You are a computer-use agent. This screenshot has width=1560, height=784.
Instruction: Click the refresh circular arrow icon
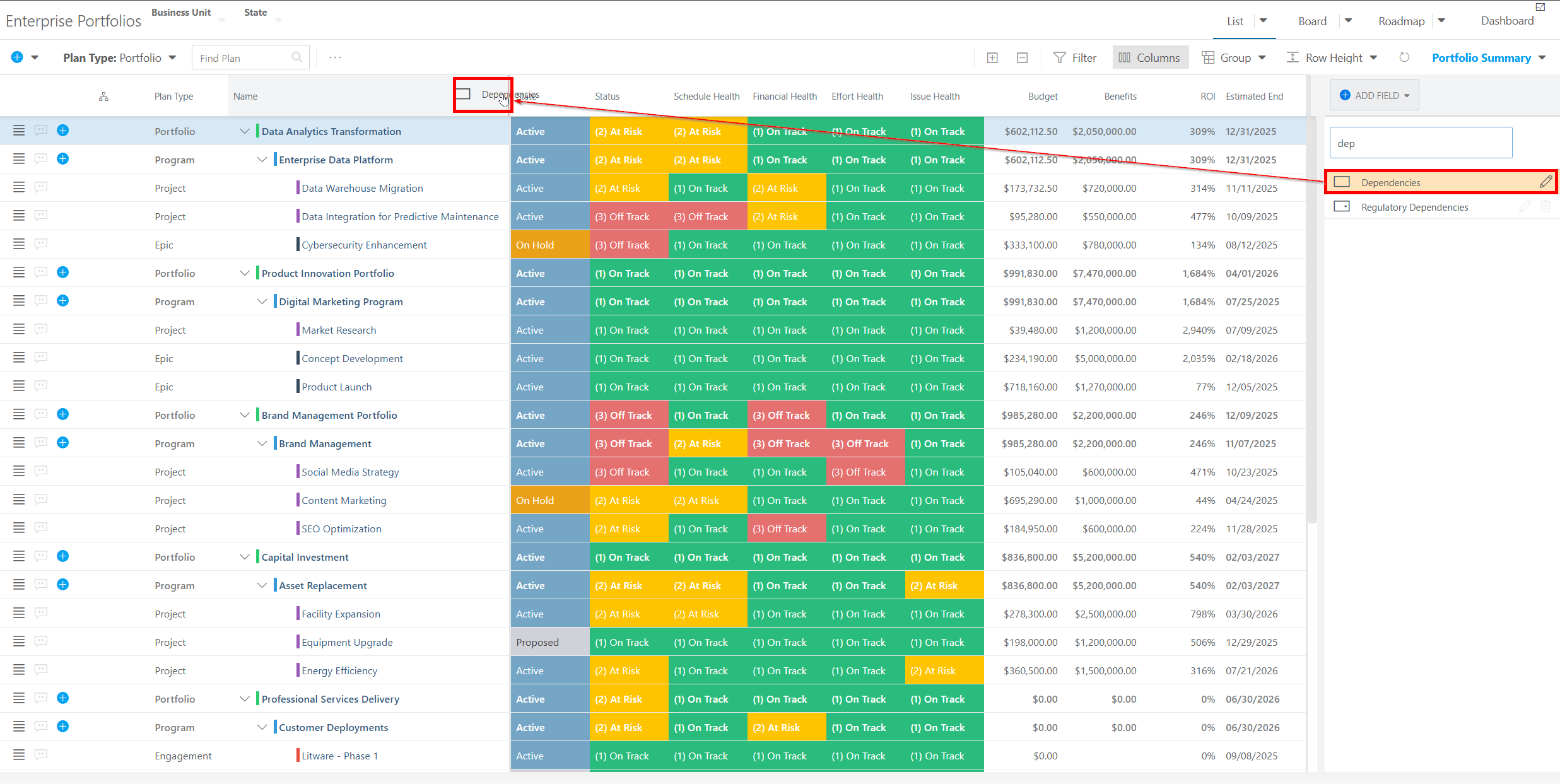pyautogui.click(x=1404, y=57)
